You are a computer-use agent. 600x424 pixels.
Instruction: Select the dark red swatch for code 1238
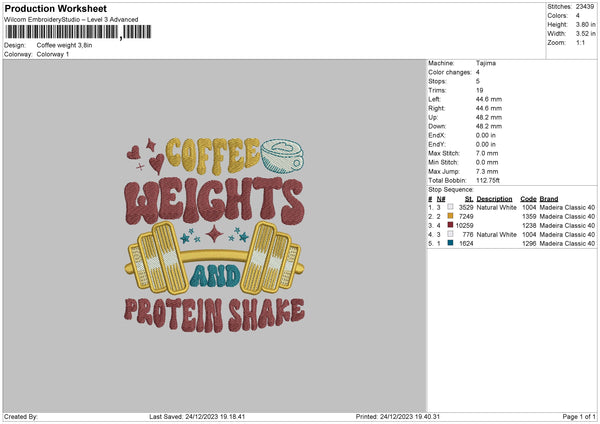pos(449,225)
